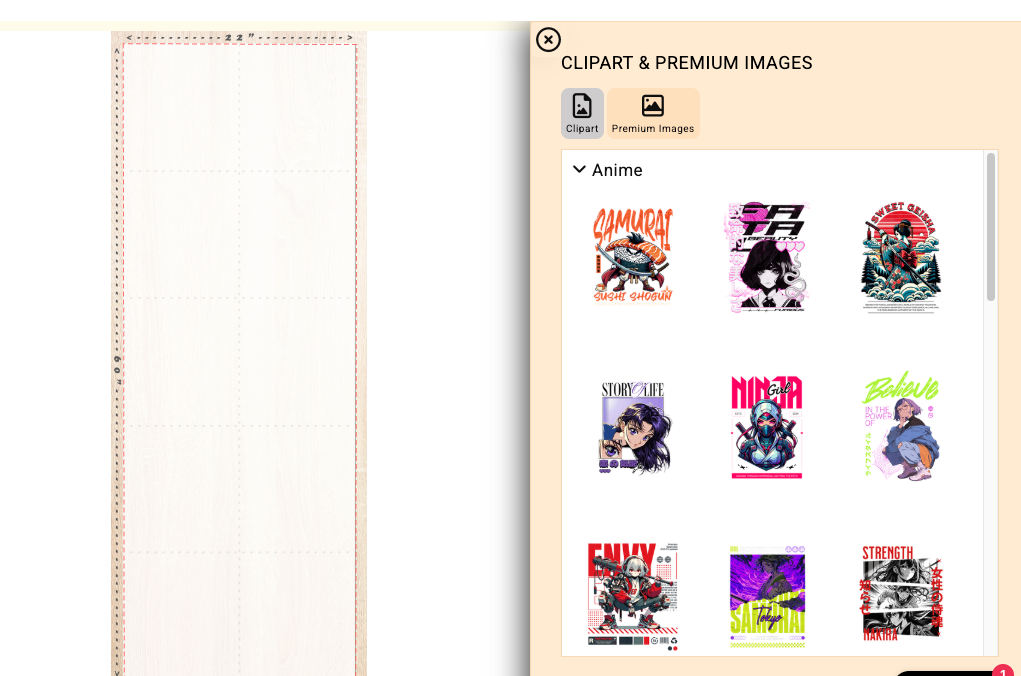This screenshot has height=676, width=1021.
Task: Click the Anime category heading
Action: (x=617, y=170)
